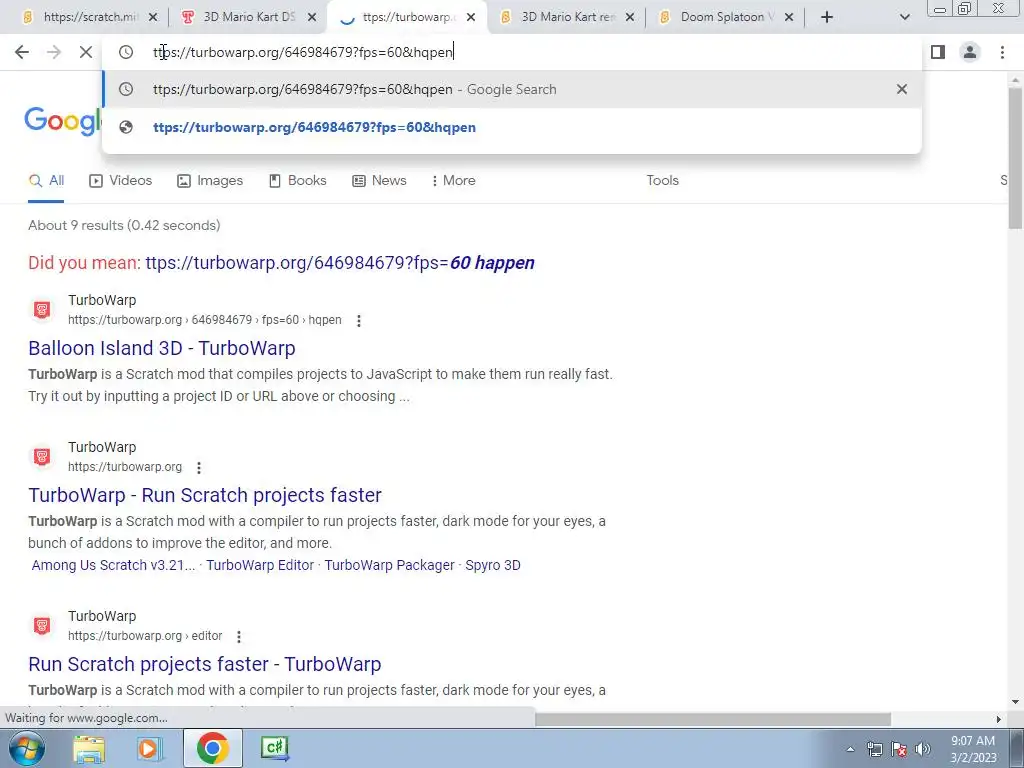1024x768 pixels.
Task: Switch to News search results
Action: point(379,181)
